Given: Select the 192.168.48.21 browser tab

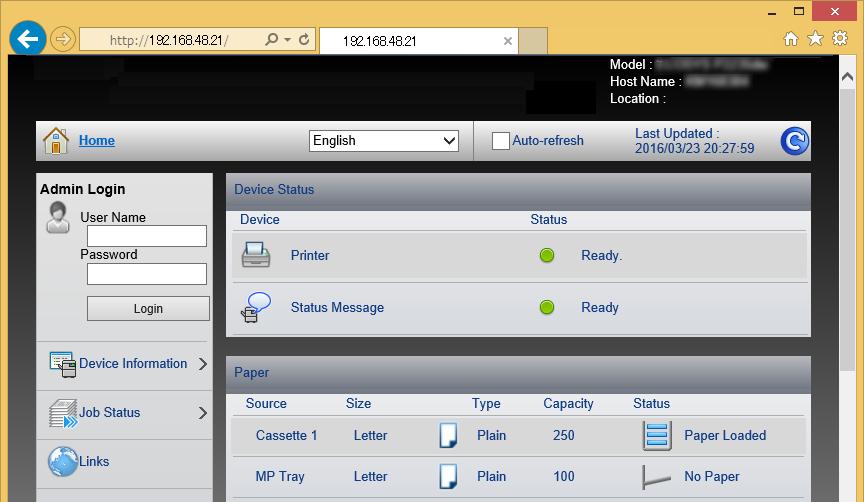Looking at the screenshot, I should point(419,41).
